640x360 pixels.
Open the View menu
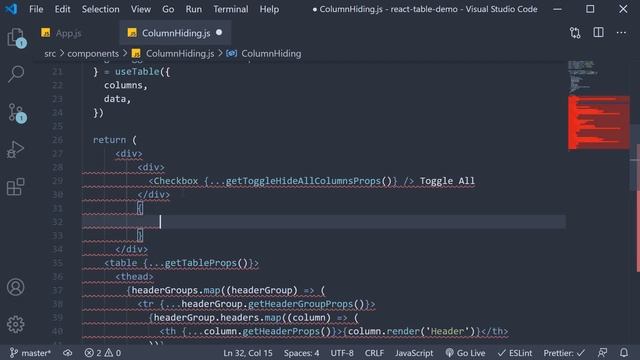click(140, 9)
